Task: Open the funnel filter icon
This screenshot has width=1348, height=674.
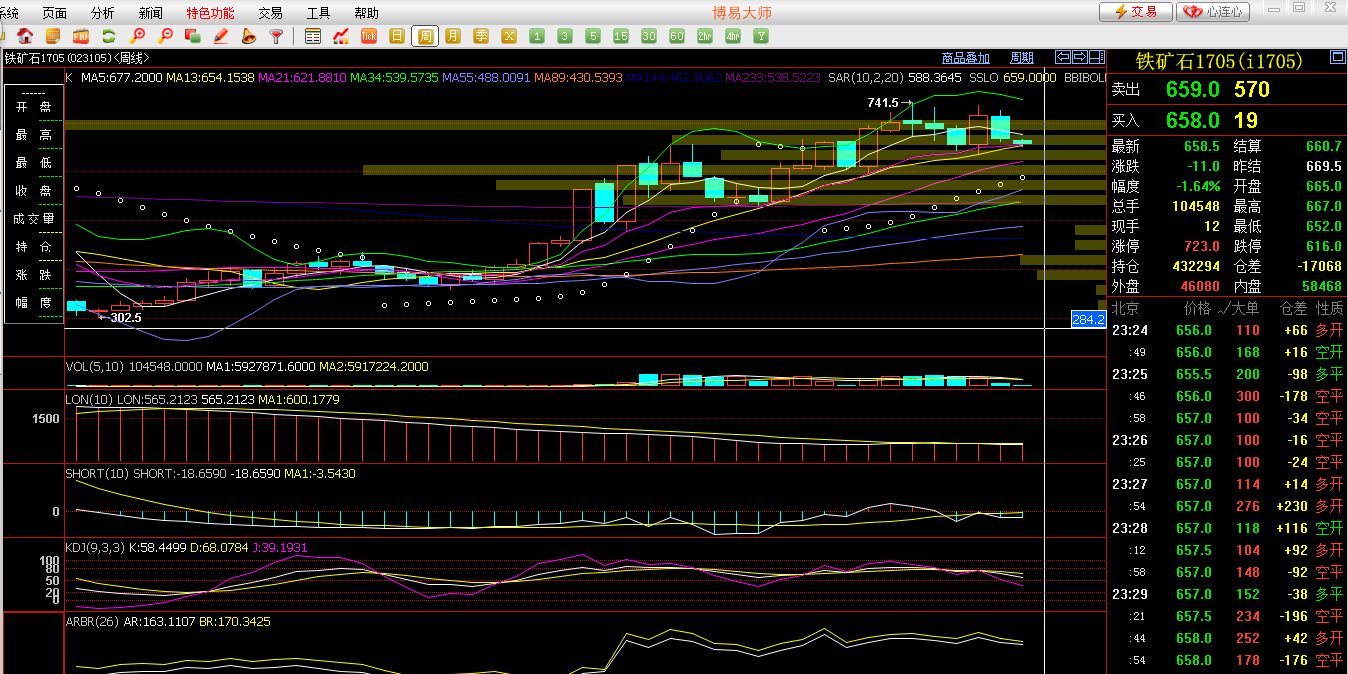Action: (x=277, y=36)
